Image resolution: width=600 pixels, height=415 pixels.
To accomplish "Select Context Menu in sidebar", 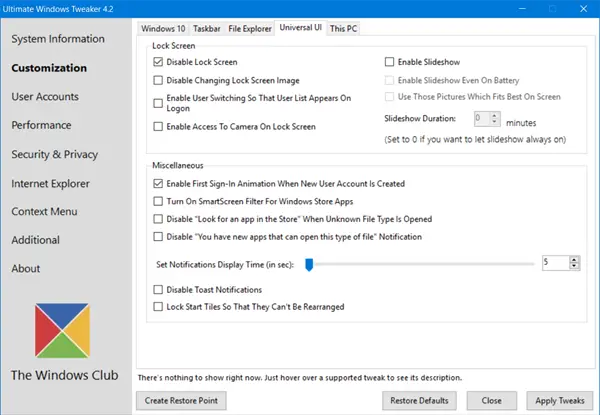I will [44, 212].
